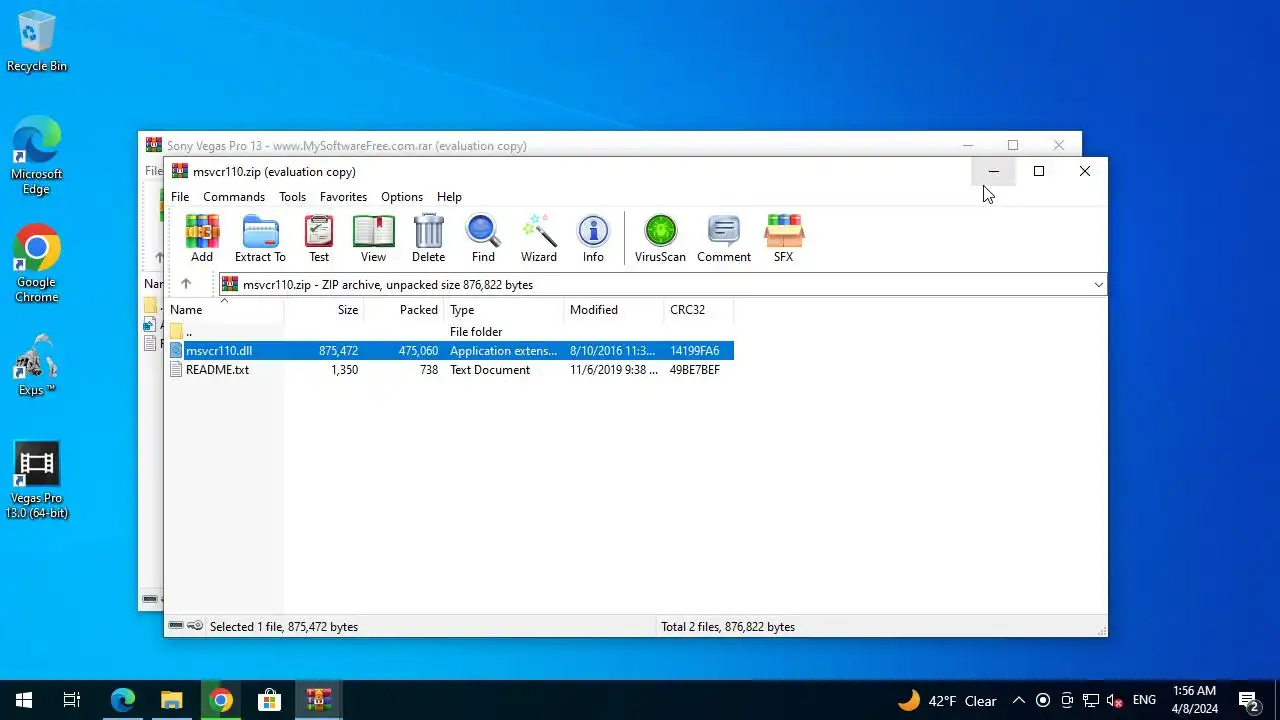Open the notification center

tap(1248, 700)
